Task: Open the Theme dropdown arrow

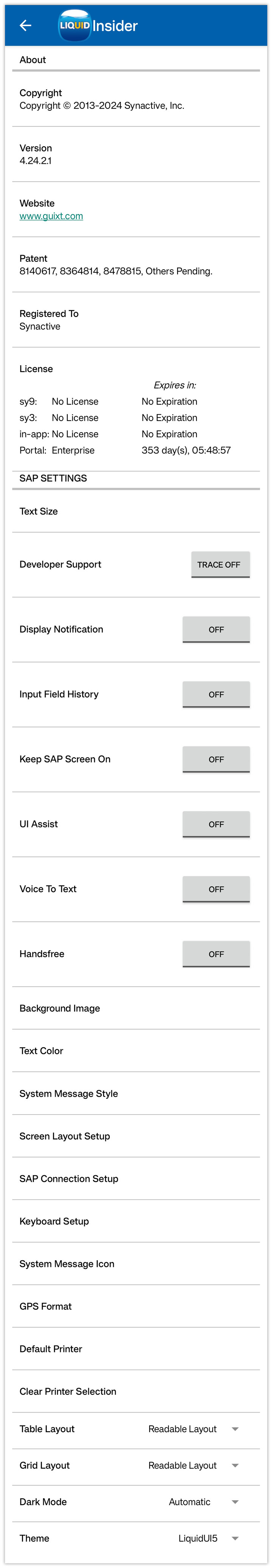Action: tap(235, 1538)
